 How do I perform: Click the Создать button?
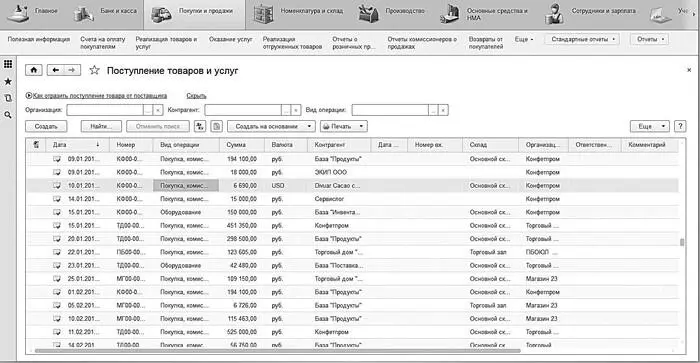(x=46, y=126)
